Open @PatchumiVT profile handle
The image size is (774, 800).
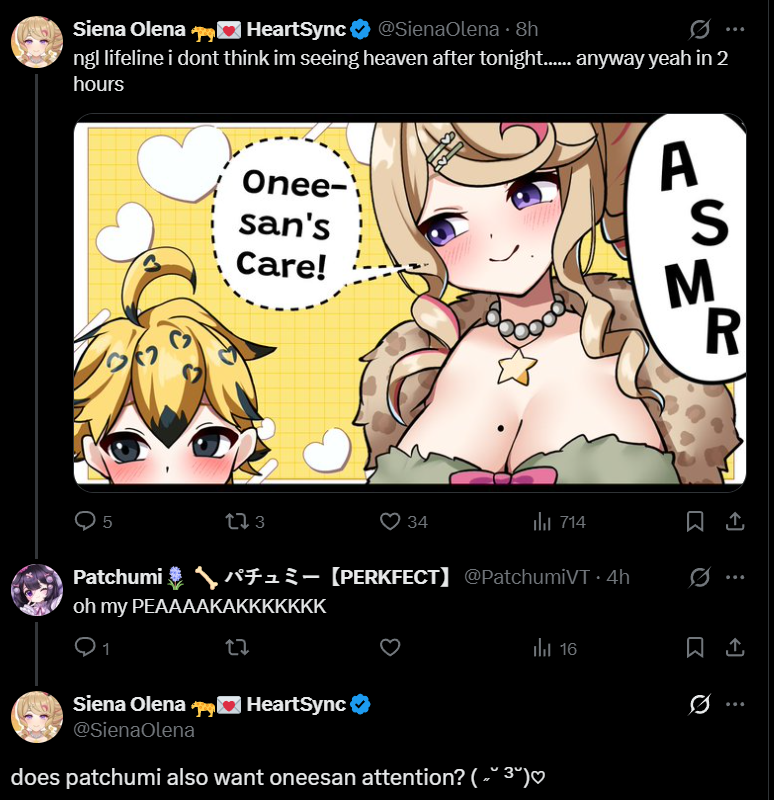tap(527, 577)
